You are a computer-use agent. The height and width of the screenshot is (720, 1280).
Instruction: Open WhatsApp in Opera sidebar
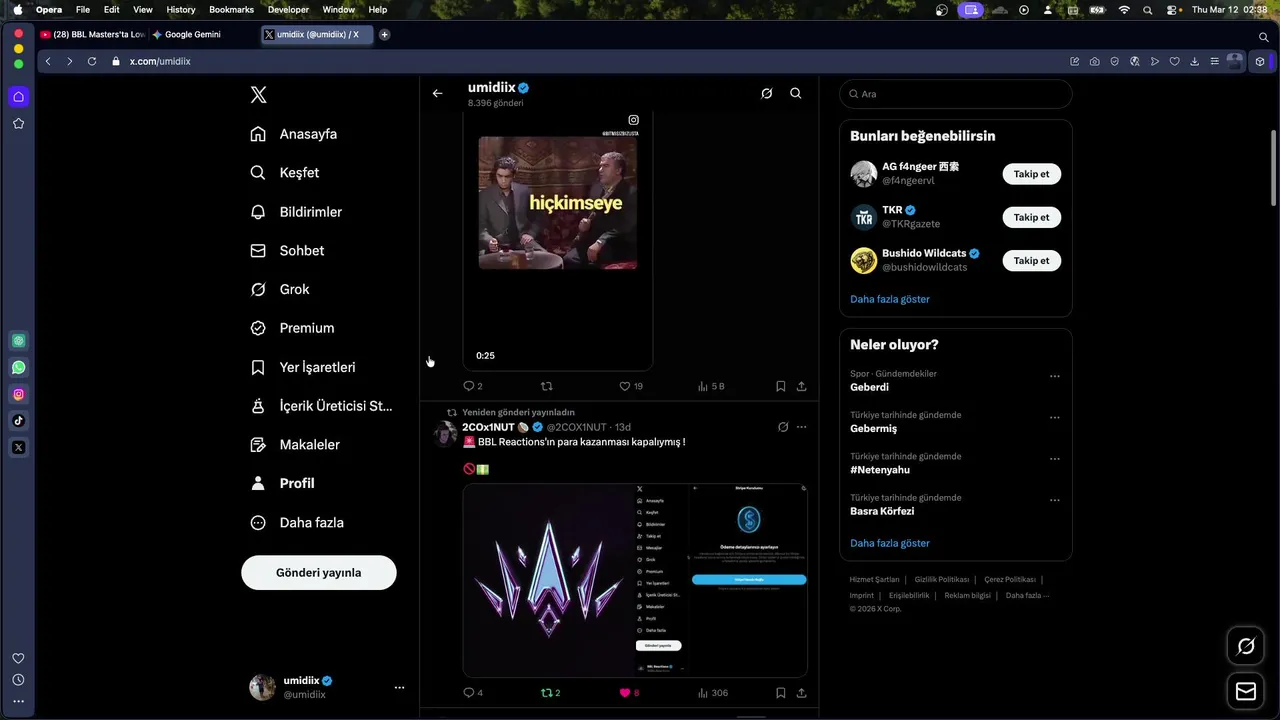(18, 367)
